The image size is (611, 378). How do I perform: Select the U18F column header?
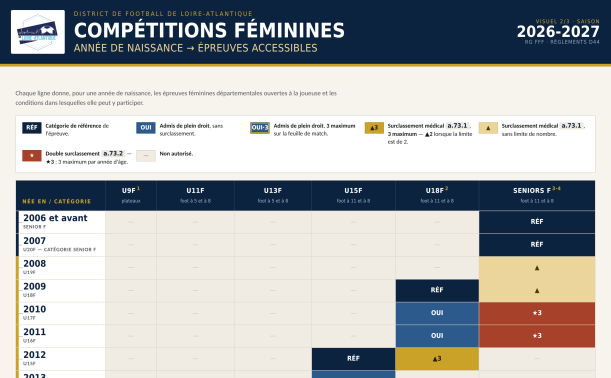click(437, 195)
